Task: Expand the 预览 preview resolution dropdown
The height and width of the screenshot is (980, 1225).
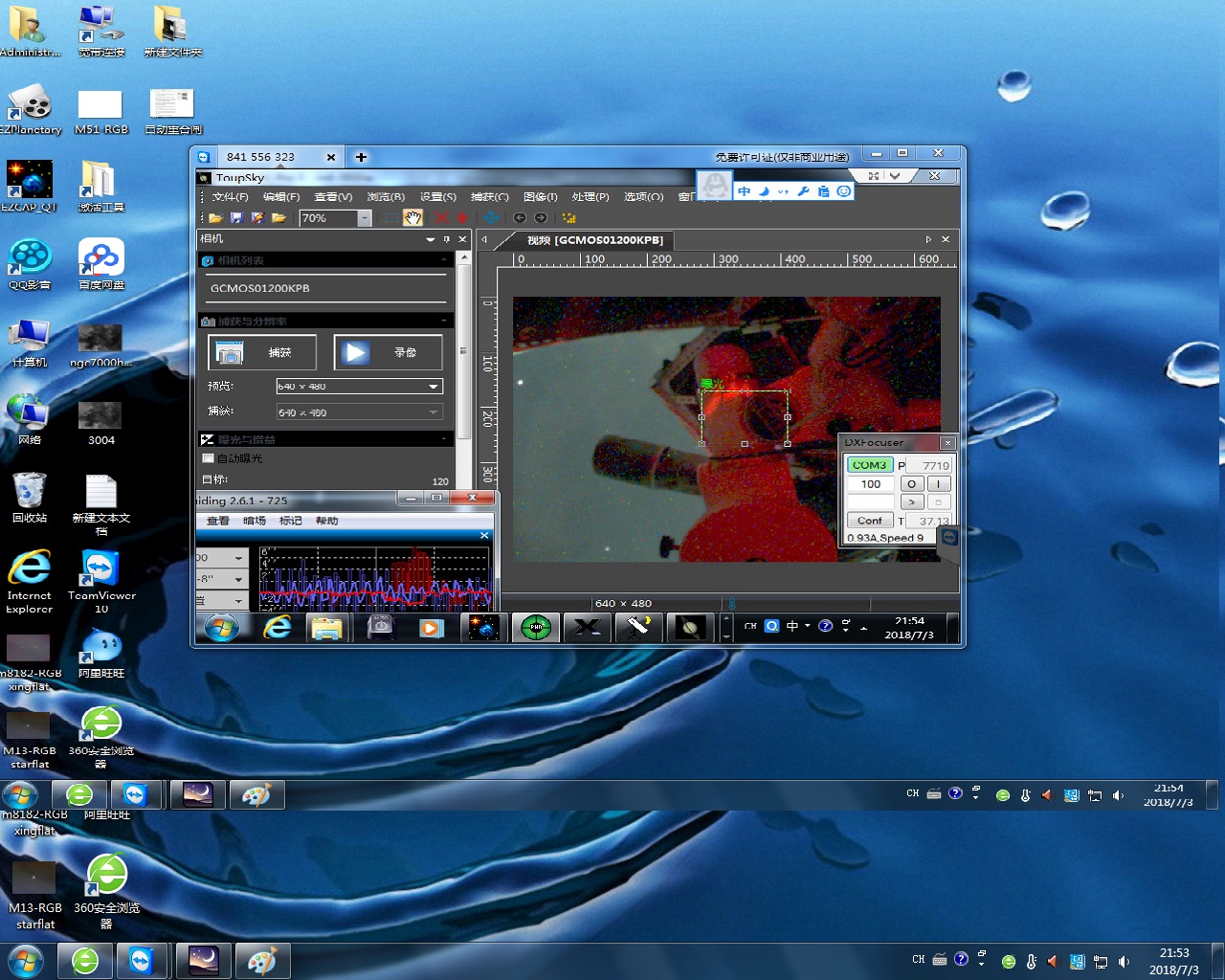Action: point(434,387)
